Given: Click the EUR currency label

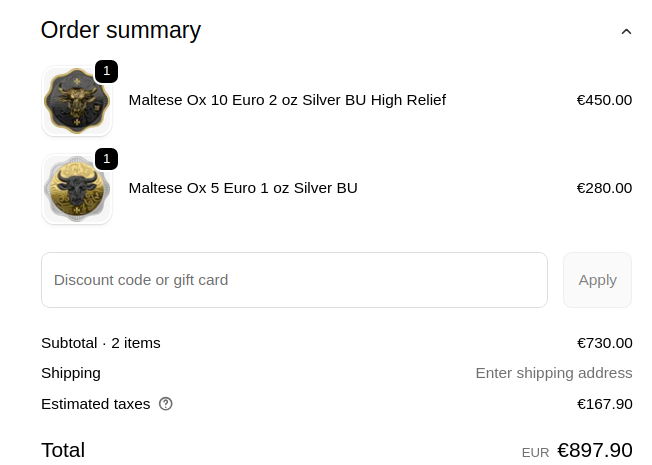Looking at the screenshot, I should coord(535,453).
